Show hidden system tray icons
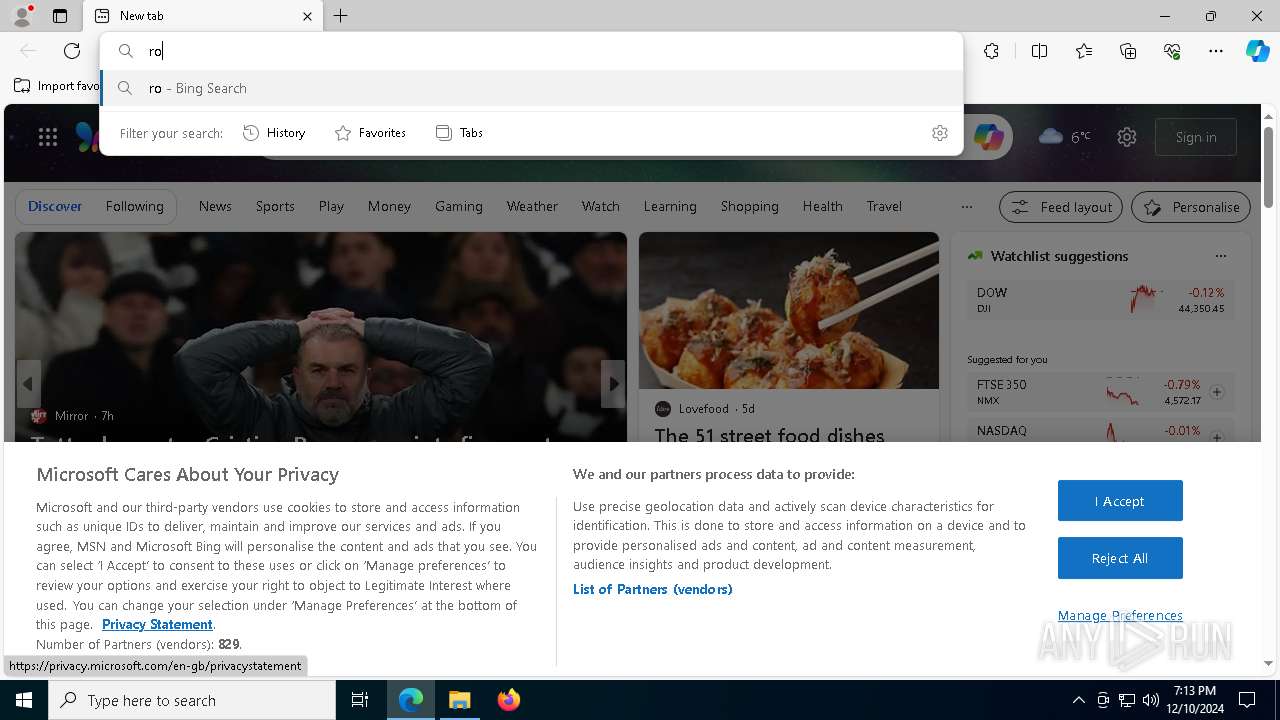Viewport: 1280px width, 720px height. click(x=1078, y=700)
